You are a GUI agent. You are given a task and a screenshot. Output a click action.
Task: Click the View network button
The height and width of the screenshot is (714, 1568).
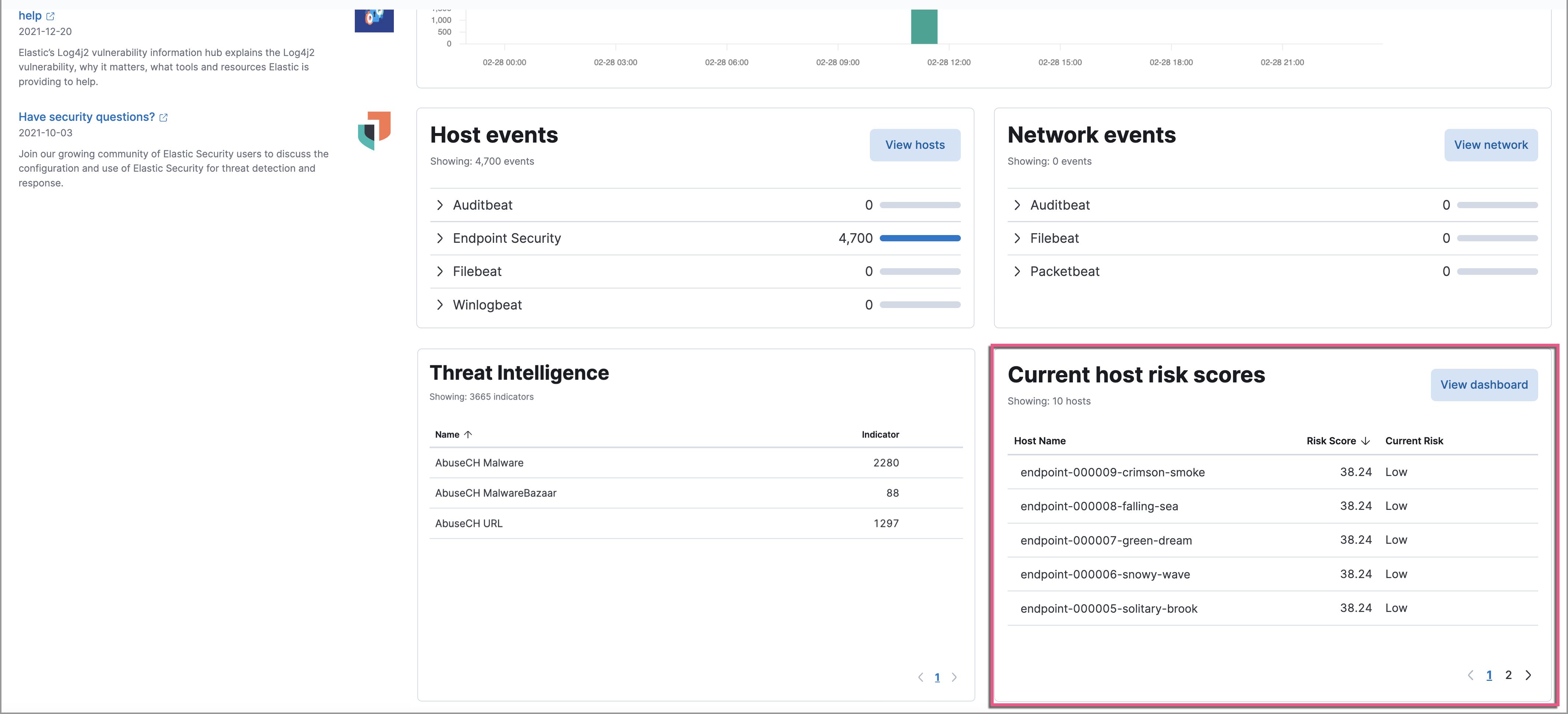point(1491,145)
